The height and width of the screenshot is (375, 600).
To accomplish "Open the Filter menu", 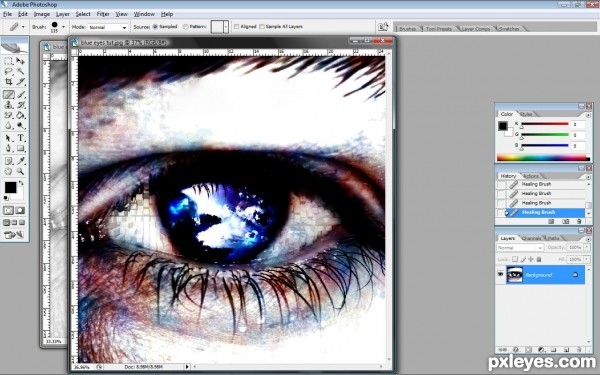I will pyautogui.click(x=103, y=14).
